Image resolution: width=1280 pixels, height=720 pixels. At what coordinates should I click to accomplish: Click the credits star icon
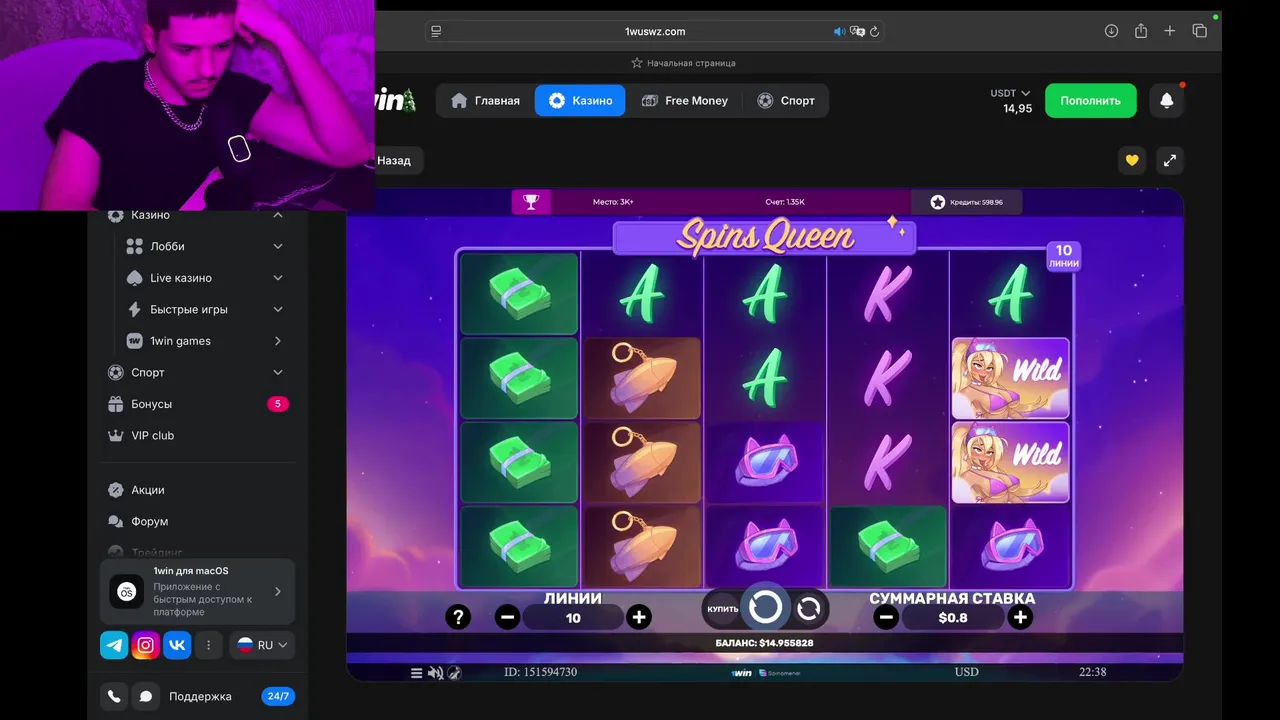point(937,202)
